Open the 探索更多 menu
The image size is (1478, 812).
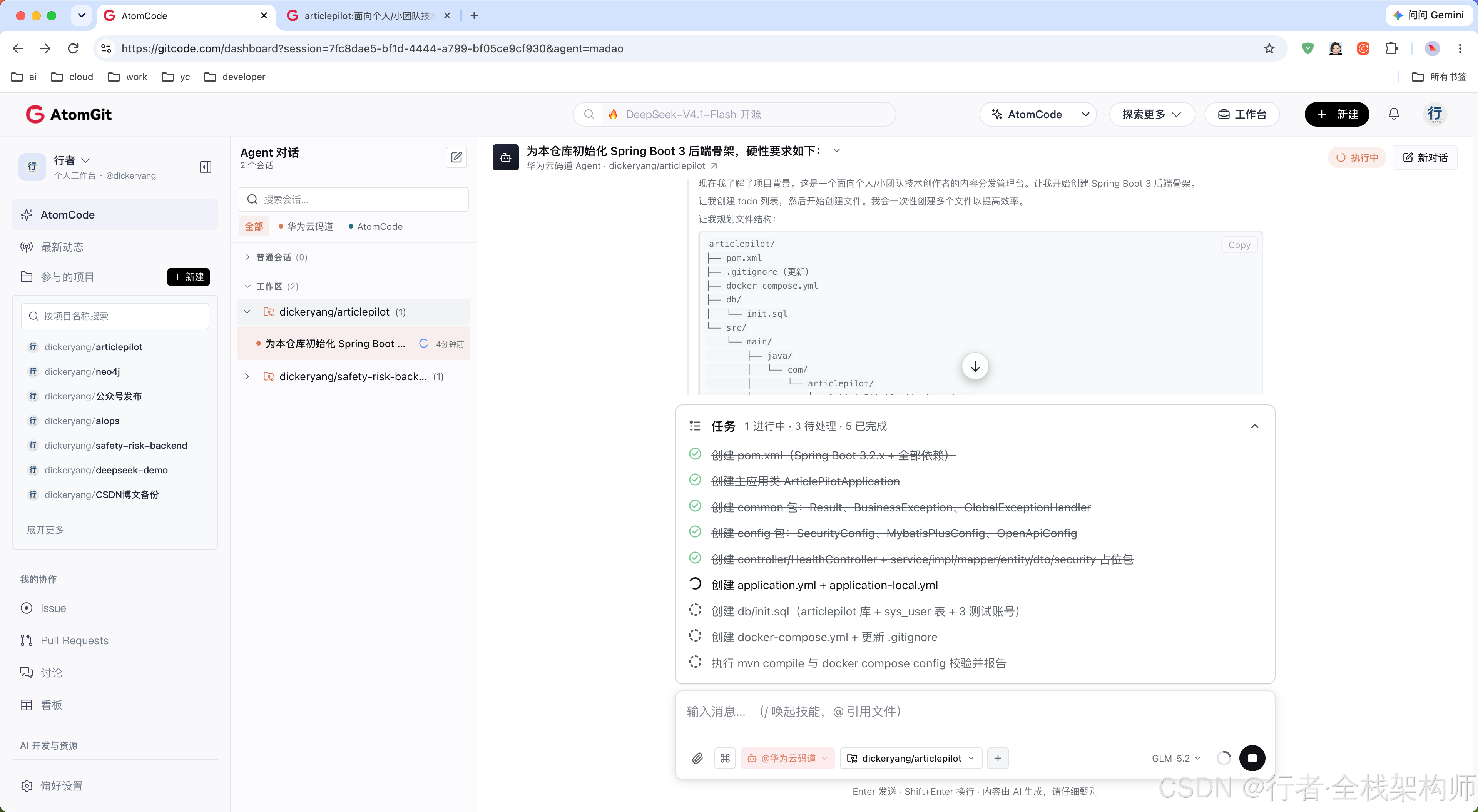[x=1152, y=114]
